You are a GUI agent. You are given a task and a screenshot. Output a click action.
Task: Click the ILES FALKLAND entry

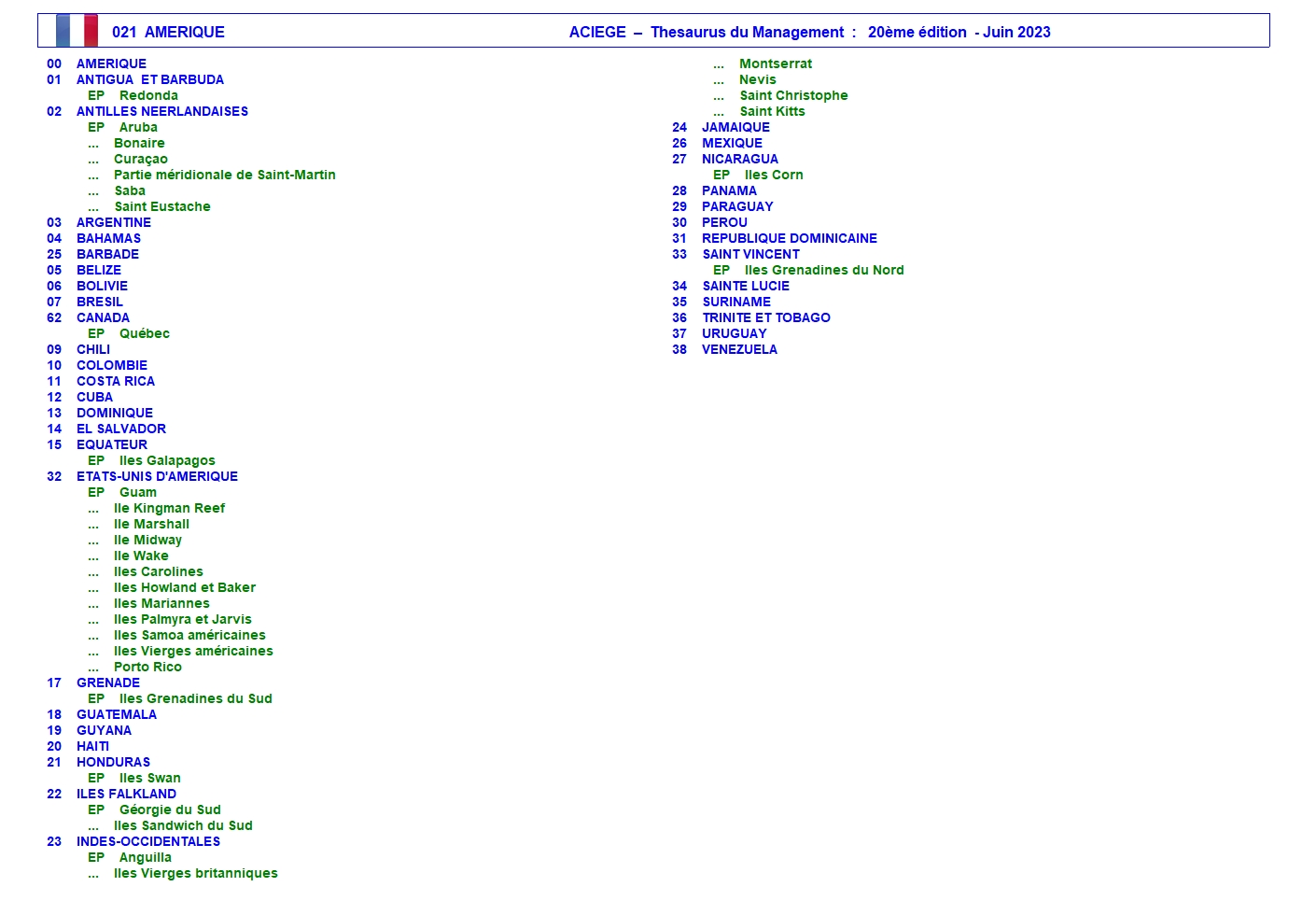[126, 794]
